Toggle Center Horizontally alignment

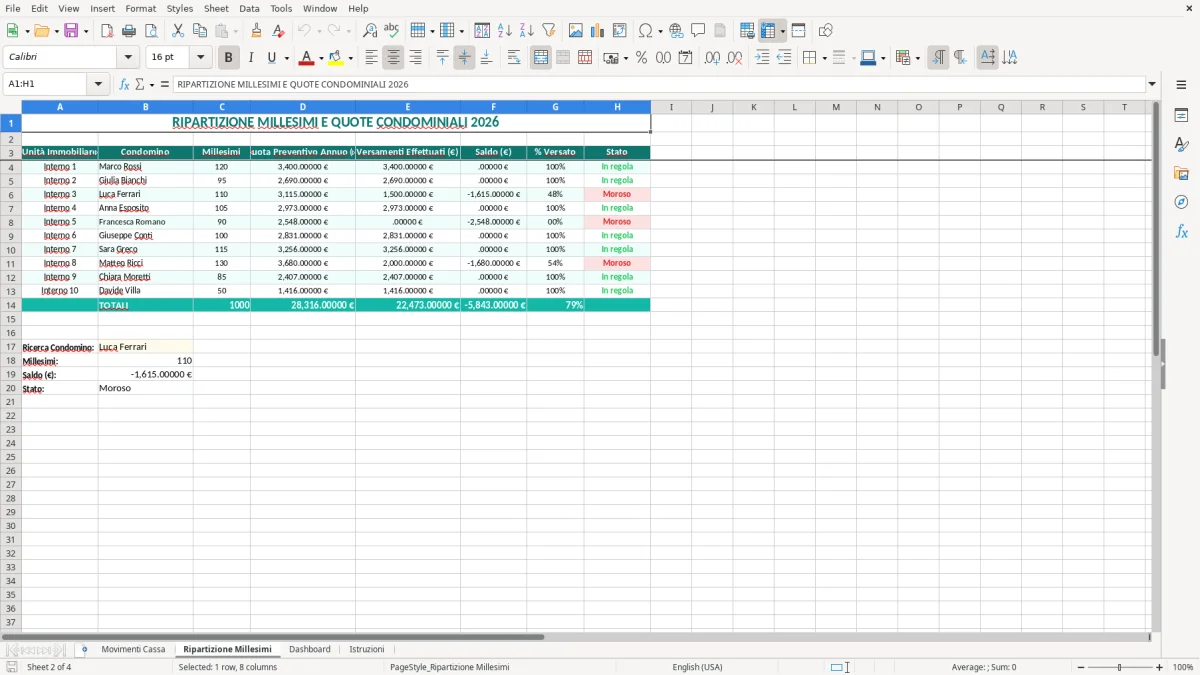(393, 58)
